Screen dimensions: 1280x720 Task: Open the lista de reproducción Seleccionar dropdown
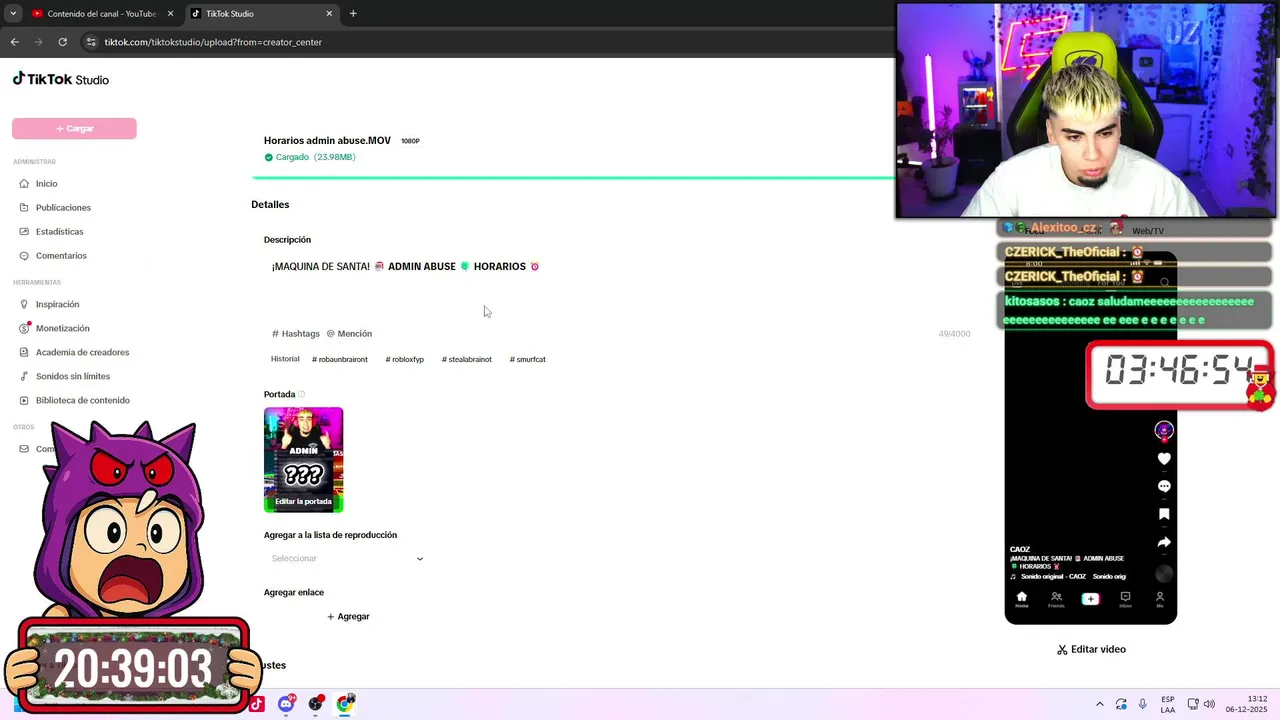coord(347,558)
